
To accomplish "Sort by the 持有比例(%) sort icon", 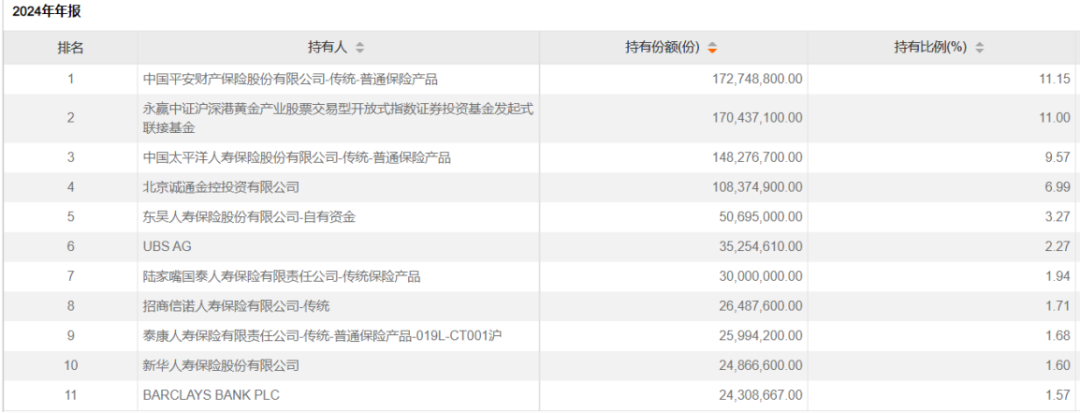I will [x=979, y=48].
